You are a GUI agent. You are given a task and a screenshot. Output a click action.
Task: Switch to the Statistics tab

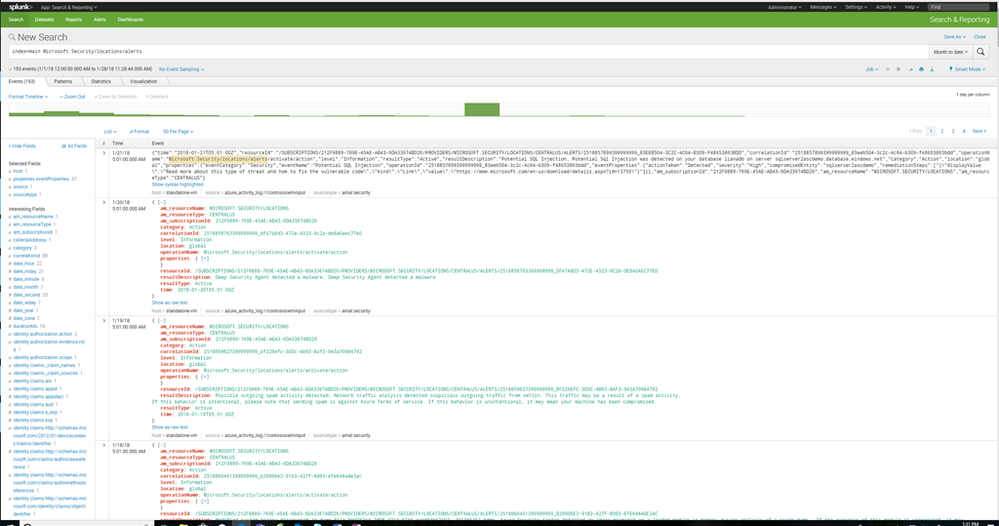[x=101, y=82]
